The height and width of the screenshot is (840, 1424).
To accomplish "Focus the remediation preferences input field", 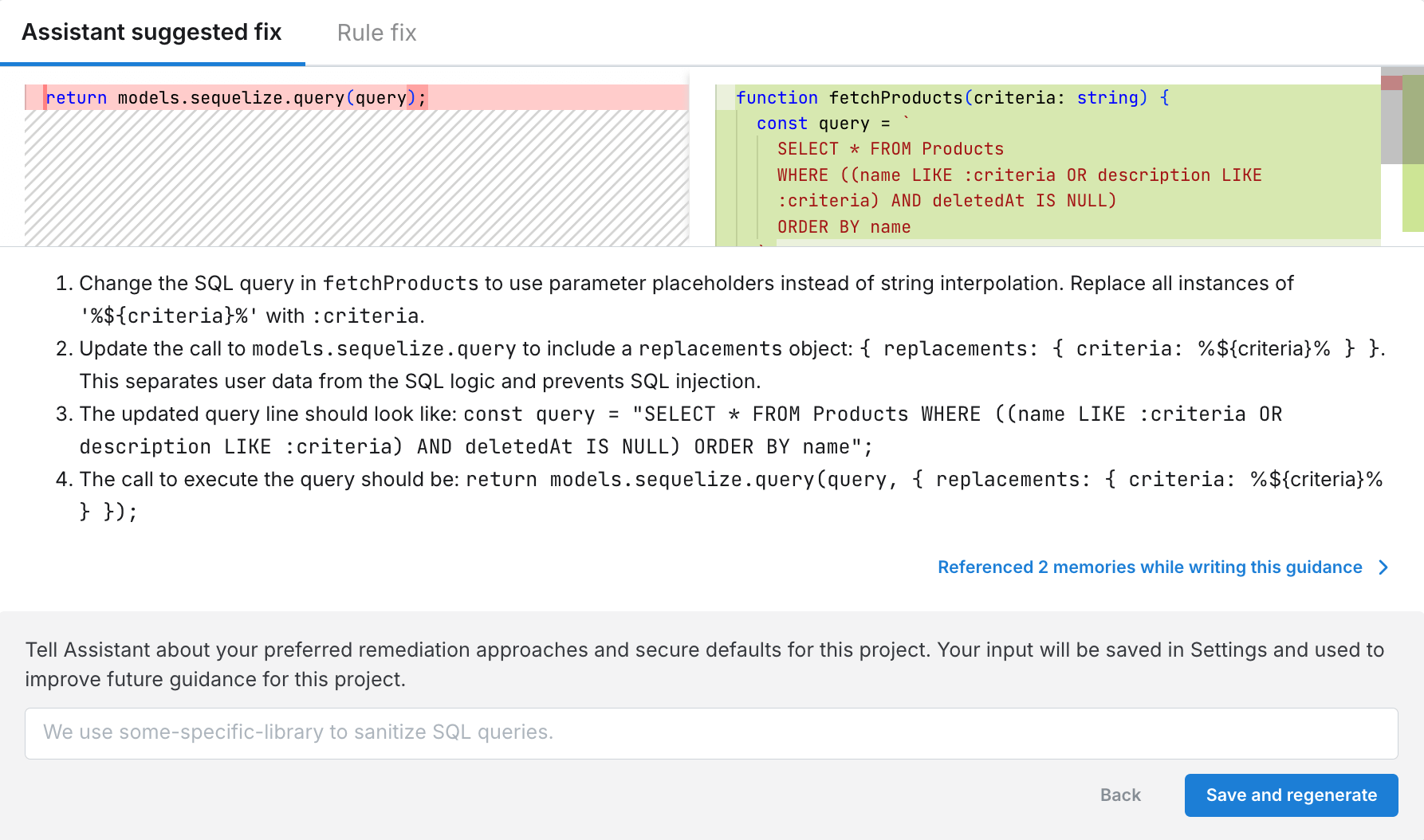I will [711, 733].
